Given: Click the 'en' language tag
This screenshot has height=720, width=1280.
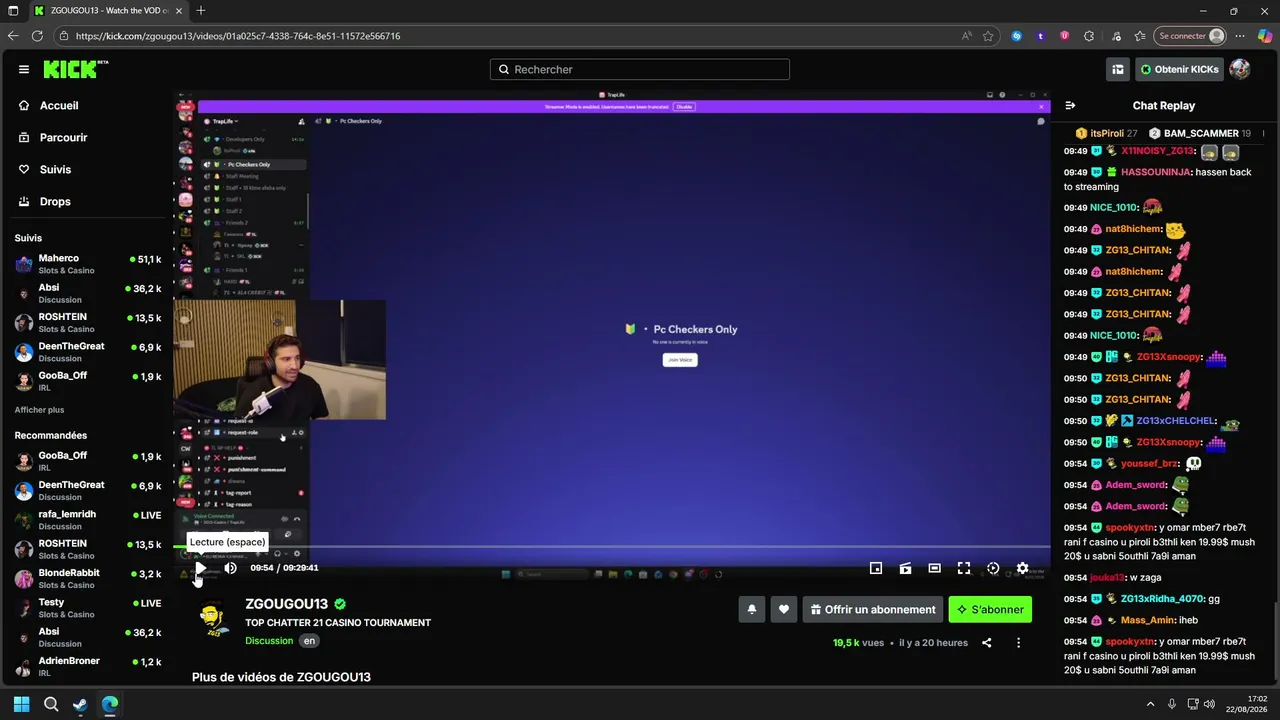Looking at the screenshot, I should pyautogui.click(x=309, y=641).
